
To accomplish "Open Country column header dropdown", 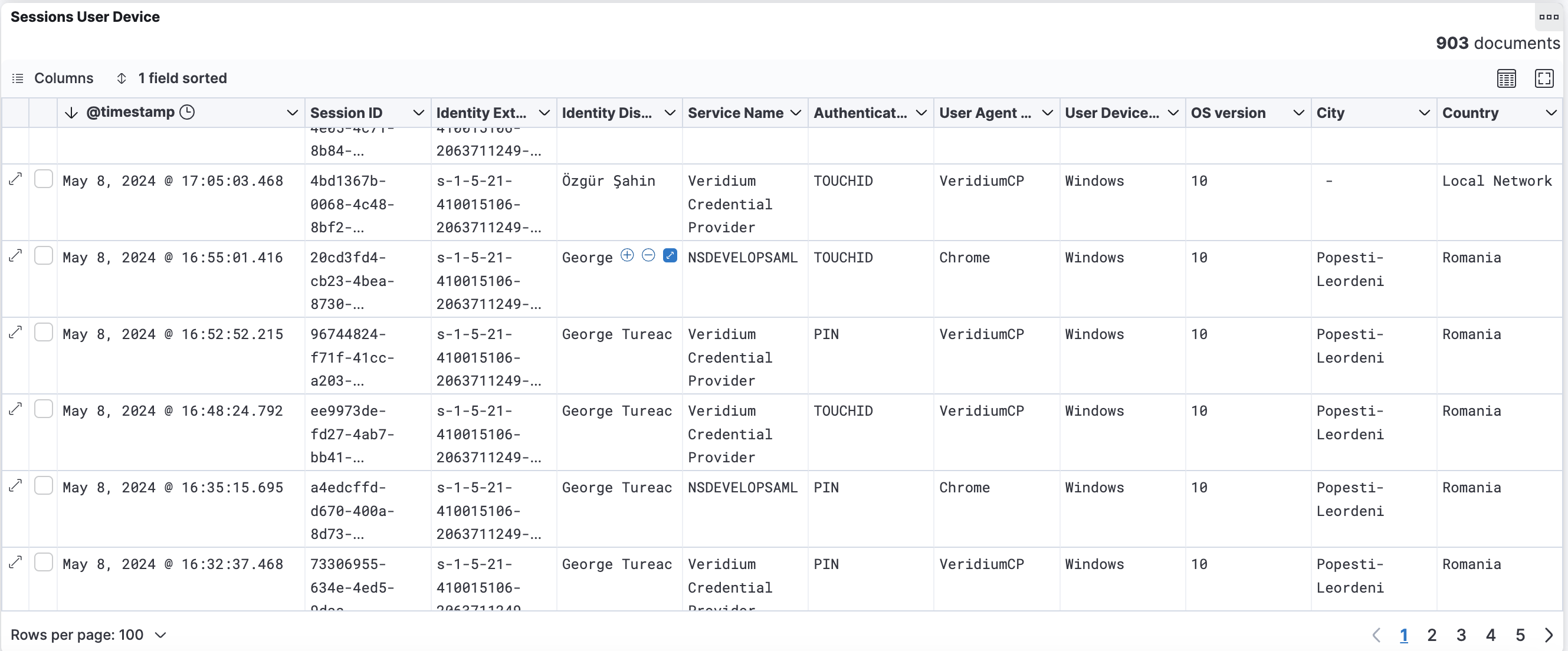I will pyautogui.click(x=1550, y=113).
